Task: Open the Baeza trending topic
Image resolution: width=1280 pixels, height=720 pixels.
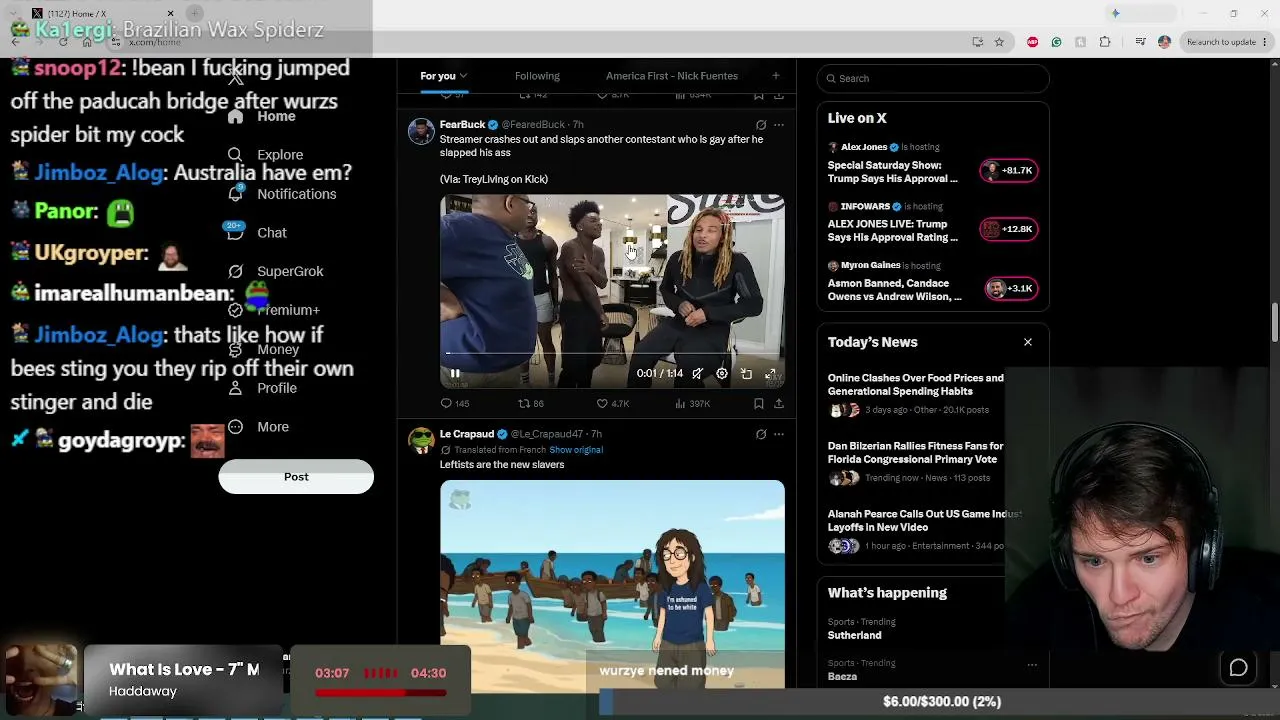Action: [842, 677]
